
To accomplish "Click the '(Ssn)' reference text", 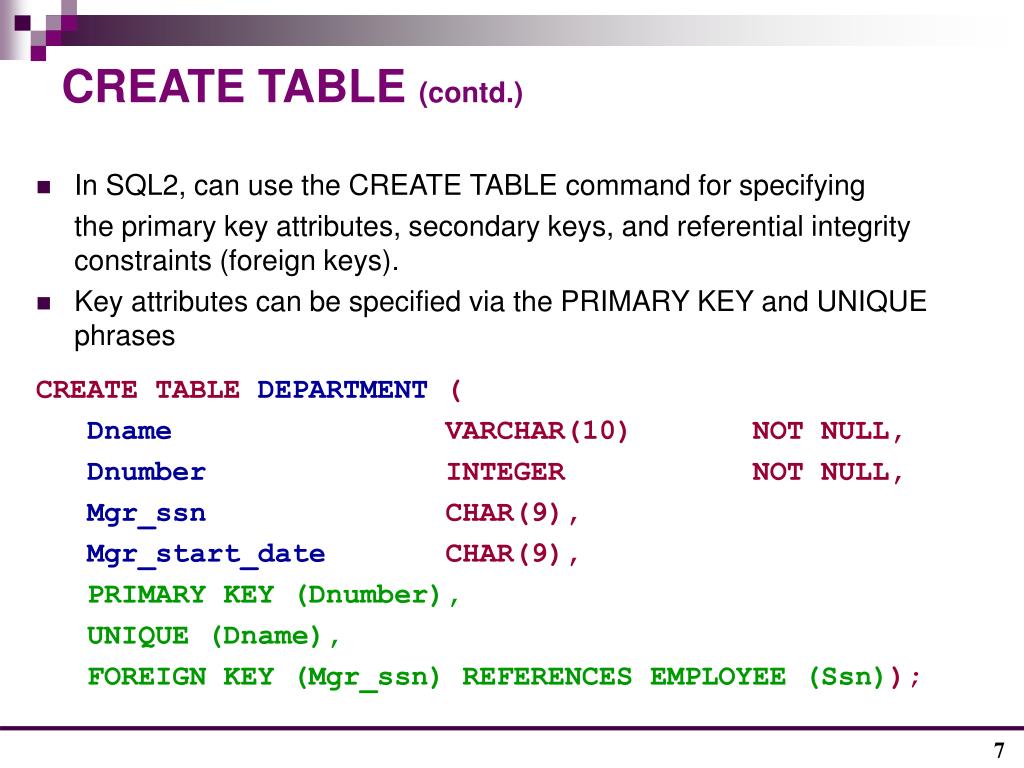I will point(849,677).
